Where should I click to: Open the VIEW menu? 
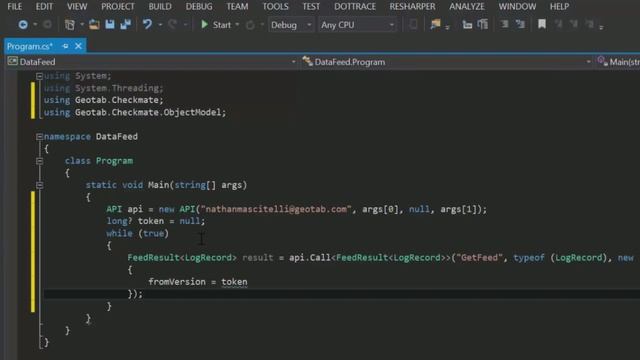pos(77,7)
